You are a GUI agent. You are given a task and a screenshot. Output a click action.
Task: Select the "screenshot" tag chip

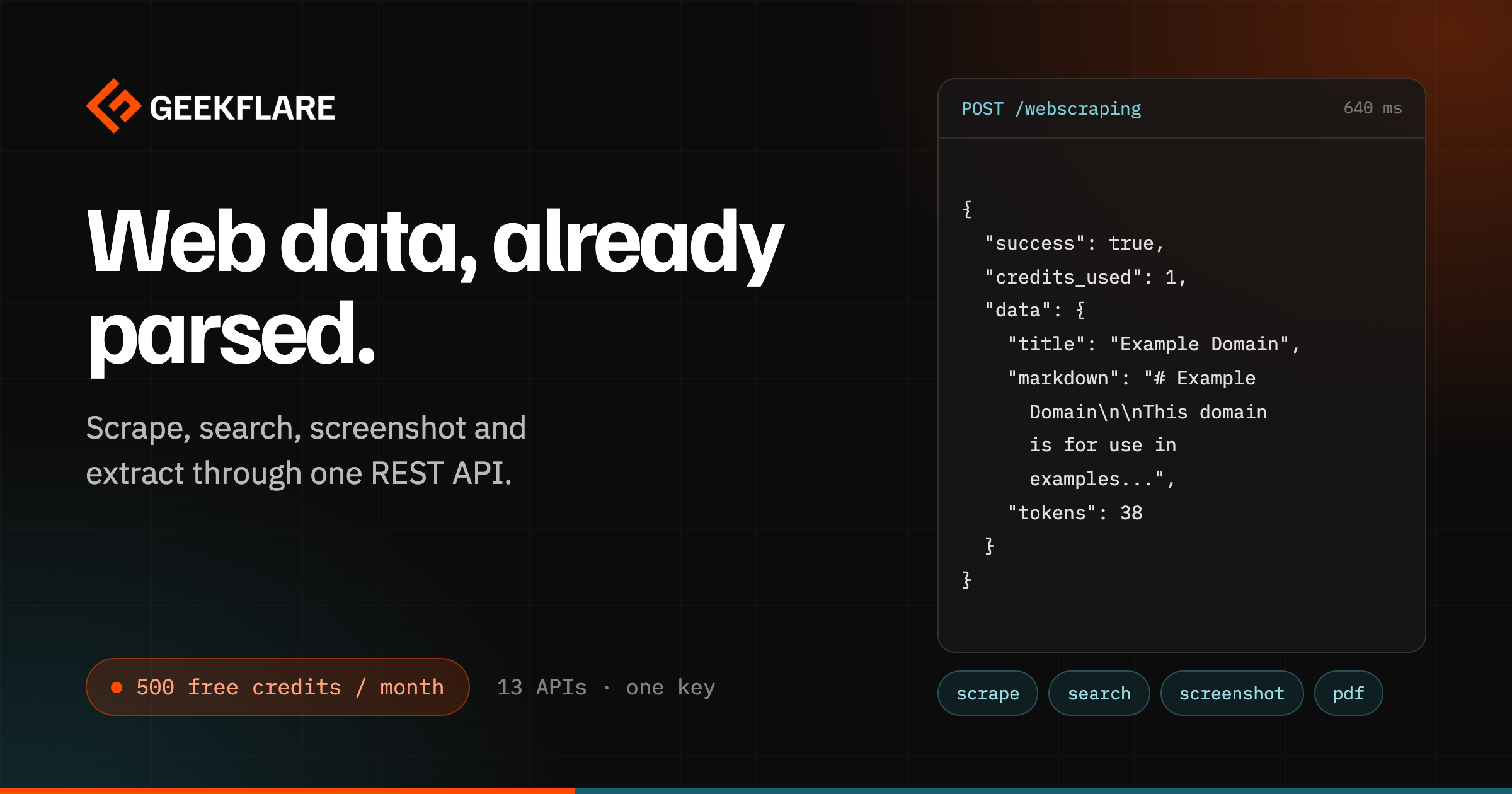pos(1232,693)
